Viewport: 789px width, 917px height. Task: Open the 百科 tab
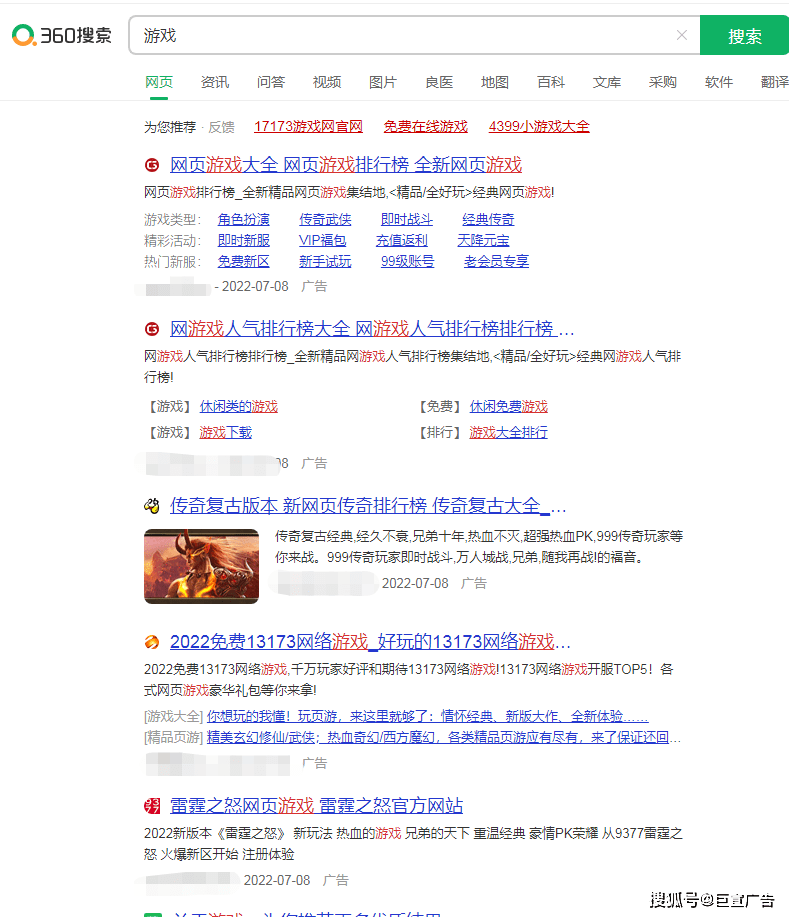tap(551, 82)
